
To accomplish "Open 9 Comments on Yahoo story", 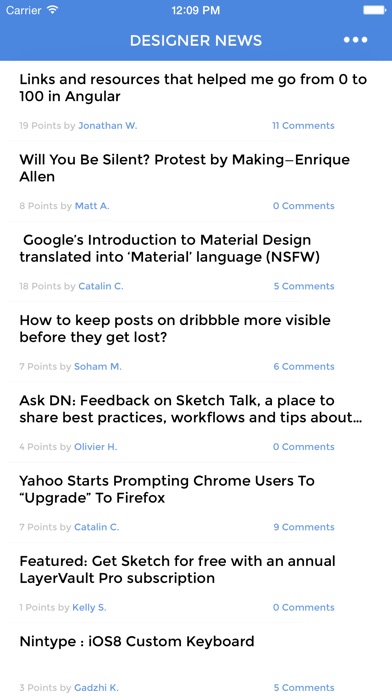I will pos(304,527).
